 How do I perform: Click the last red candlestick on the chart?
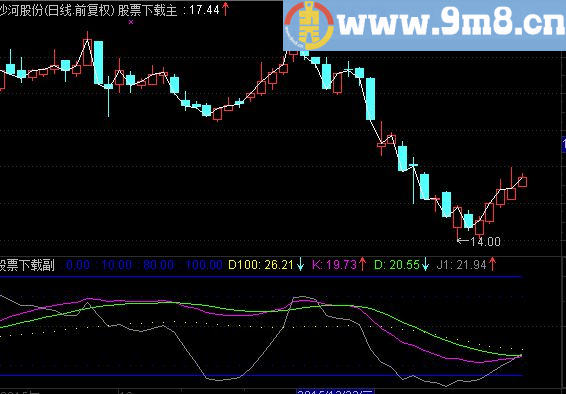522,181
